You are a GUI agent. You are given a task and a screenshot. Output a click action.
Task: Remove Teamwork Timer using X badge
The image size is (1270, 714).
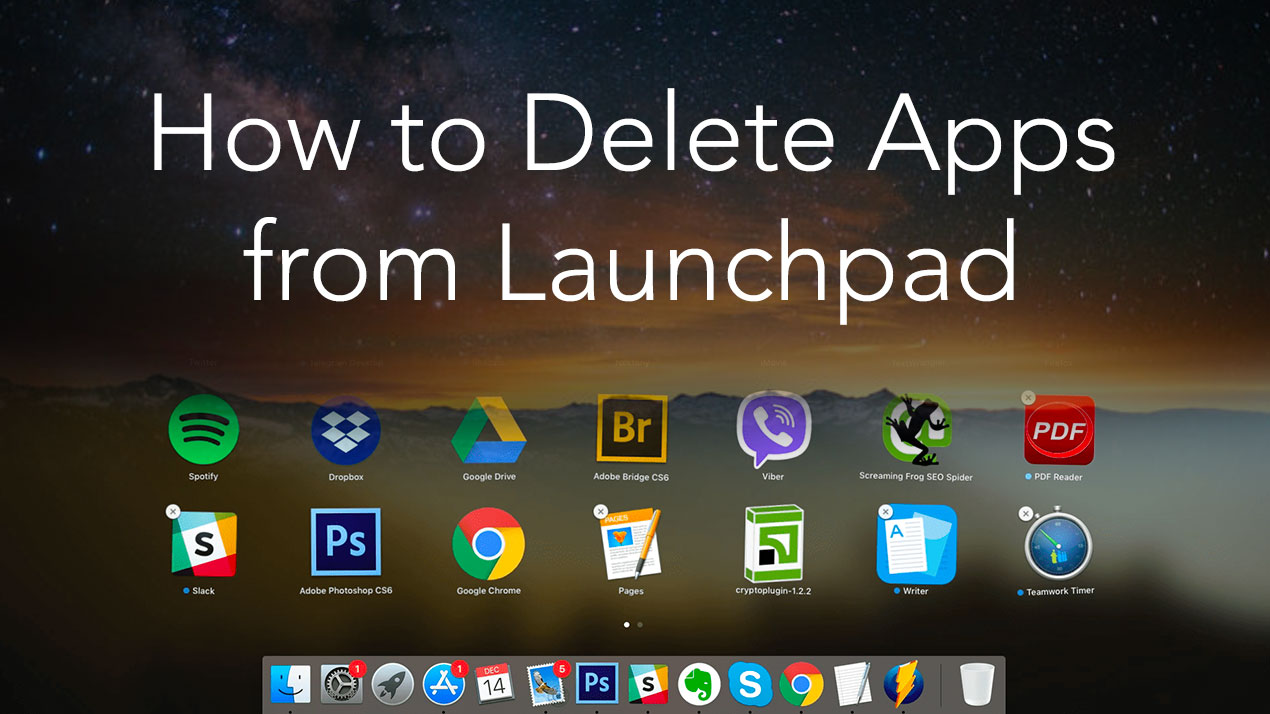[1025, 514]
